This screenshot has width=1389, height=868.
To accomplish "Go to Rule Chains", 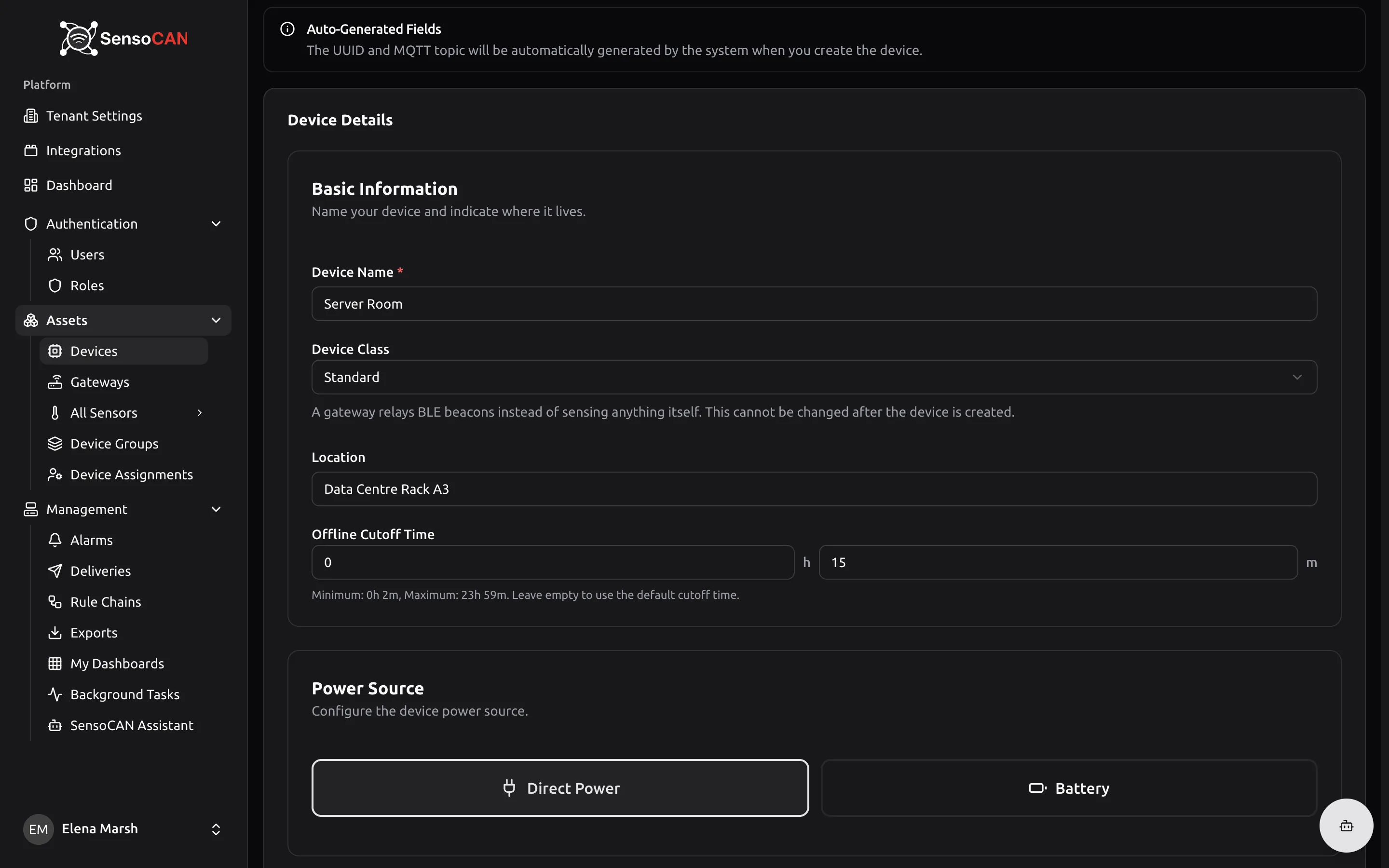I will [123, 602].
